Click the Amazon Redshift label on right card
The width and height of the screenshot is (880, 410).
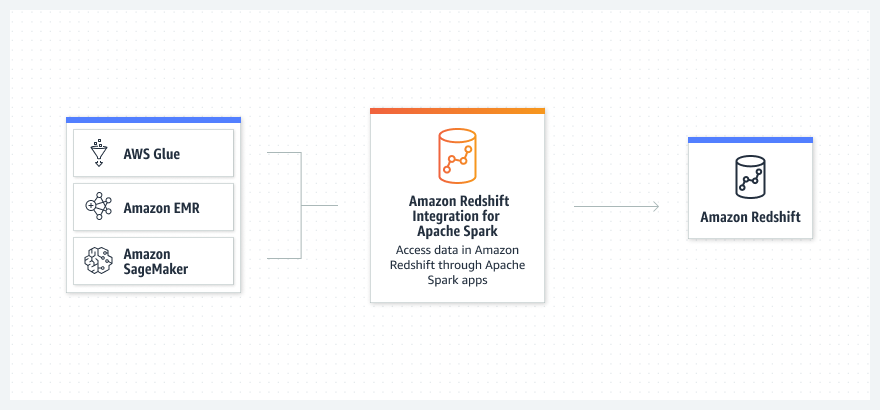coord(750,217)
